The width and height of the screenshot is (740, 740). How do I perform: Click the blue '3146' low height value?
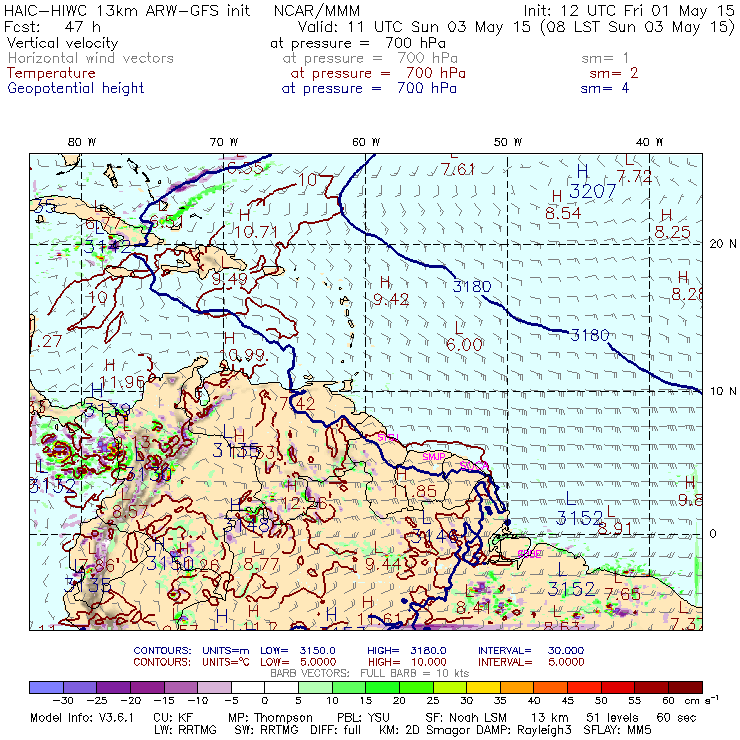pos(435,536)
